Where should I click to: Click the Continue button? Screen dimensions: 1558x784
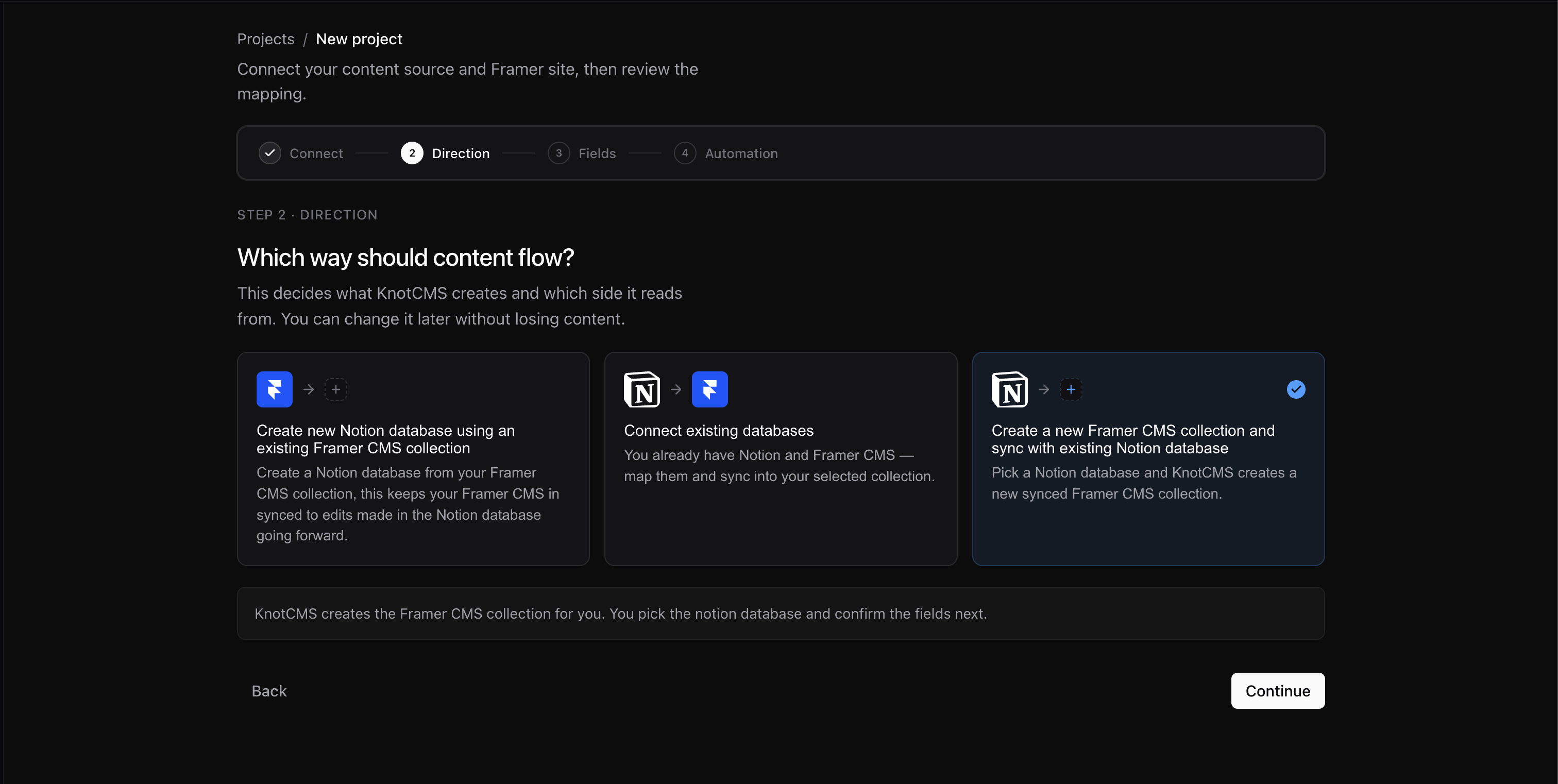click(x=1278, y=691)
